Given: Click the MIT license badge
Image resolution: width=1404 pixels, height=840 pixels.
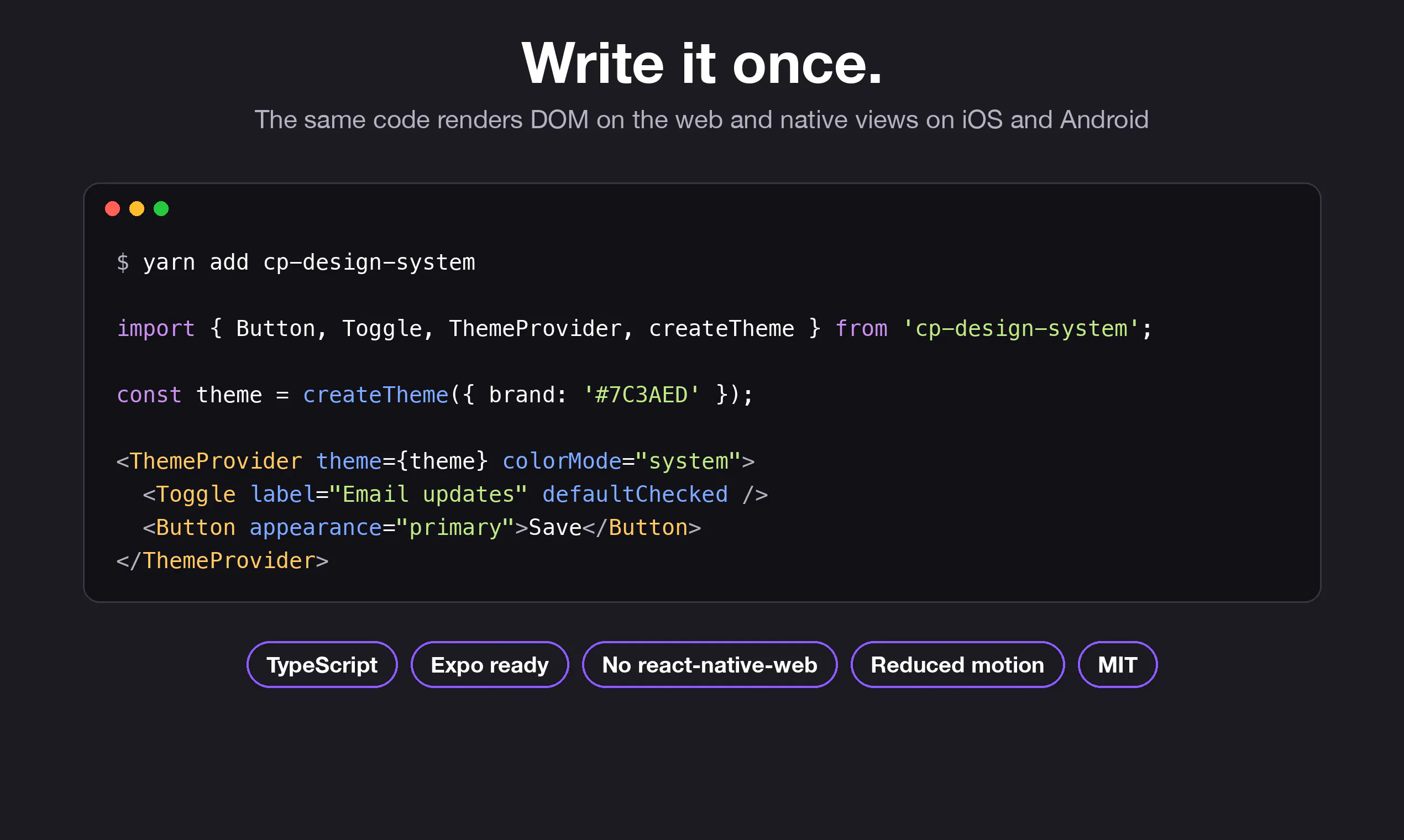Looking at the screenshot, I should (1118, 664).
